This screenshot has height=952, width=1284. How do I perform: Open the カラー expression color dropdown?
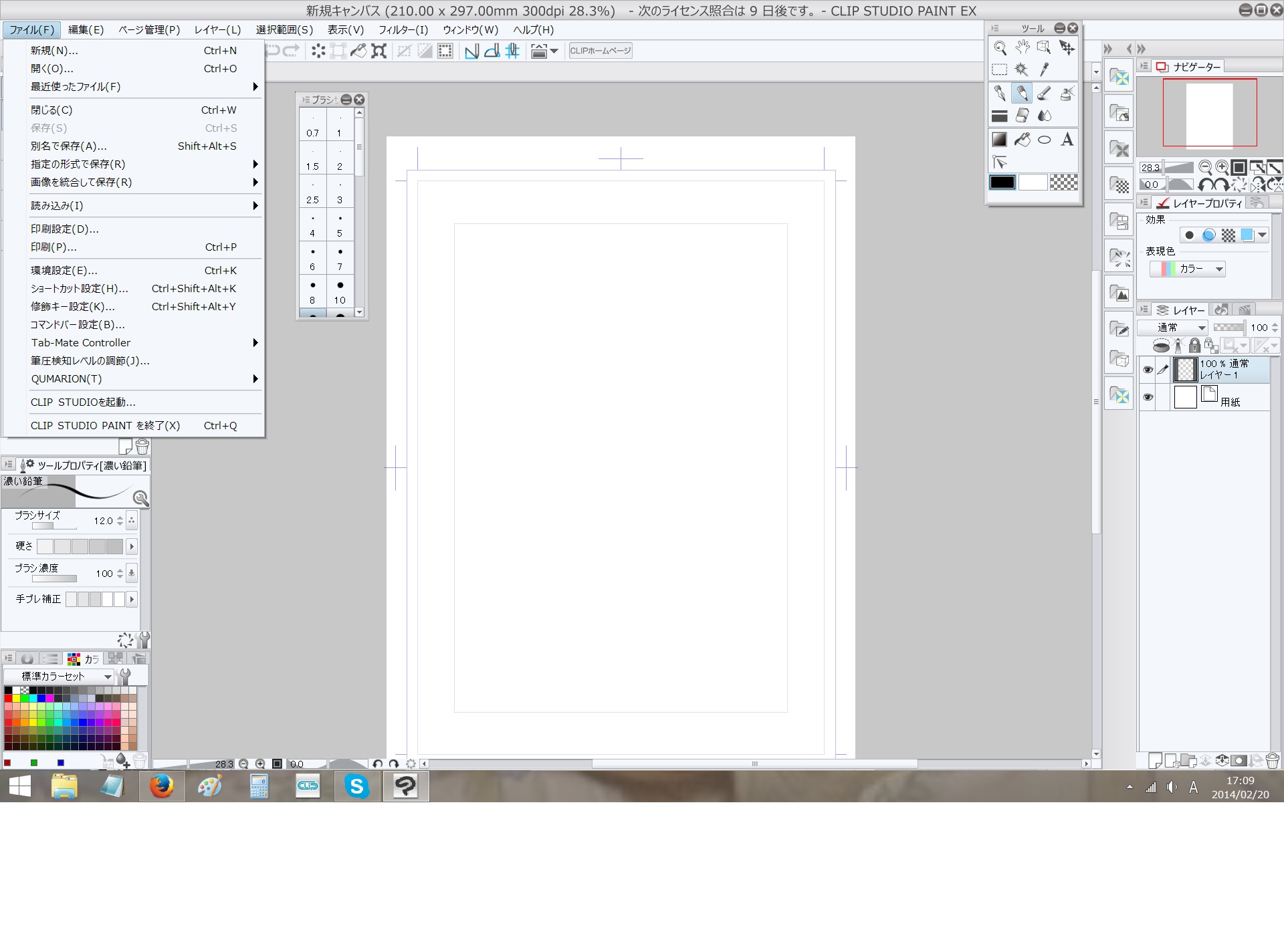(x=1188, y=269)
